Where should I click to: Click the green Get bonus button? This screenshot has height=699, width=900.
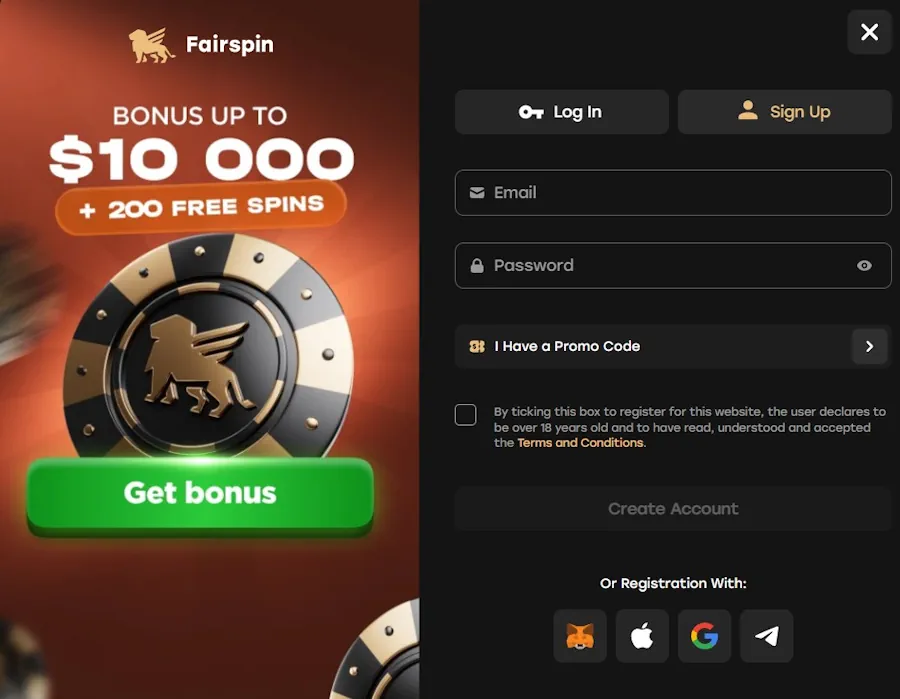pos(200,495)
